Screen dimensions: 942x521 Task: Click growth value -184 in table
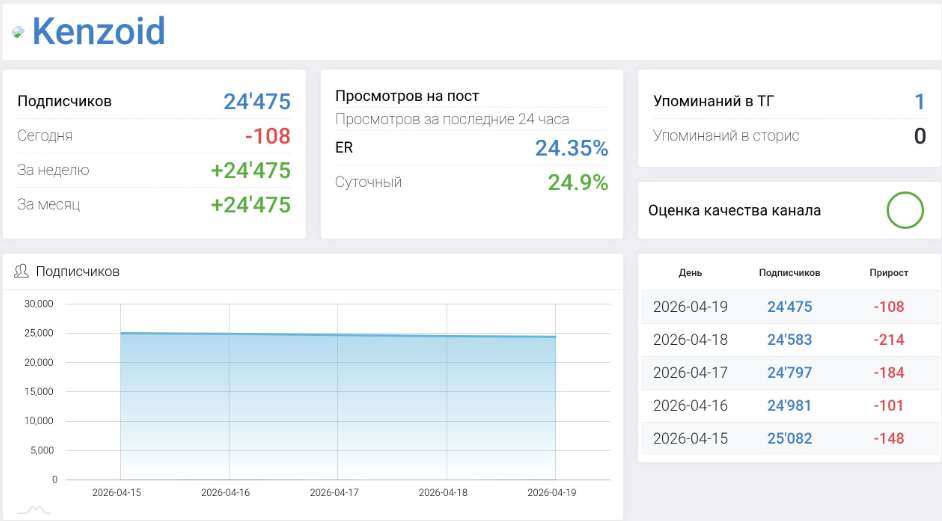[889, 373]
